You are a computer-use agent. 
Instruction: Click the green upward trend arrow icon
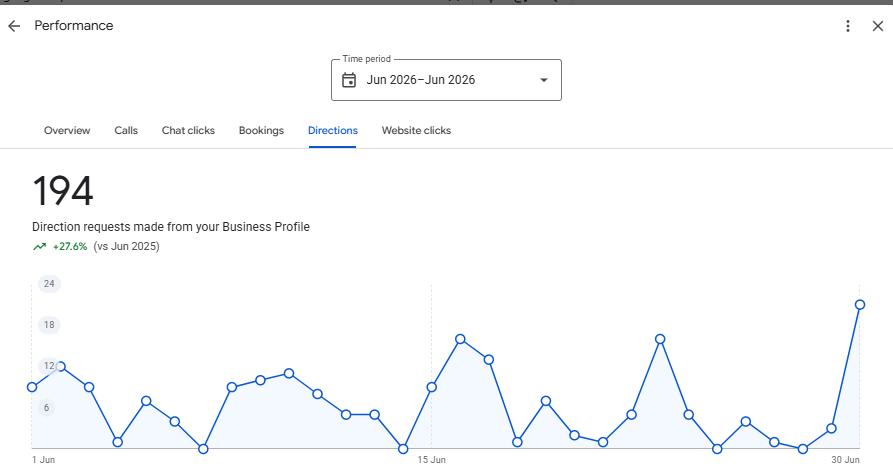click(x=39, y=246)
